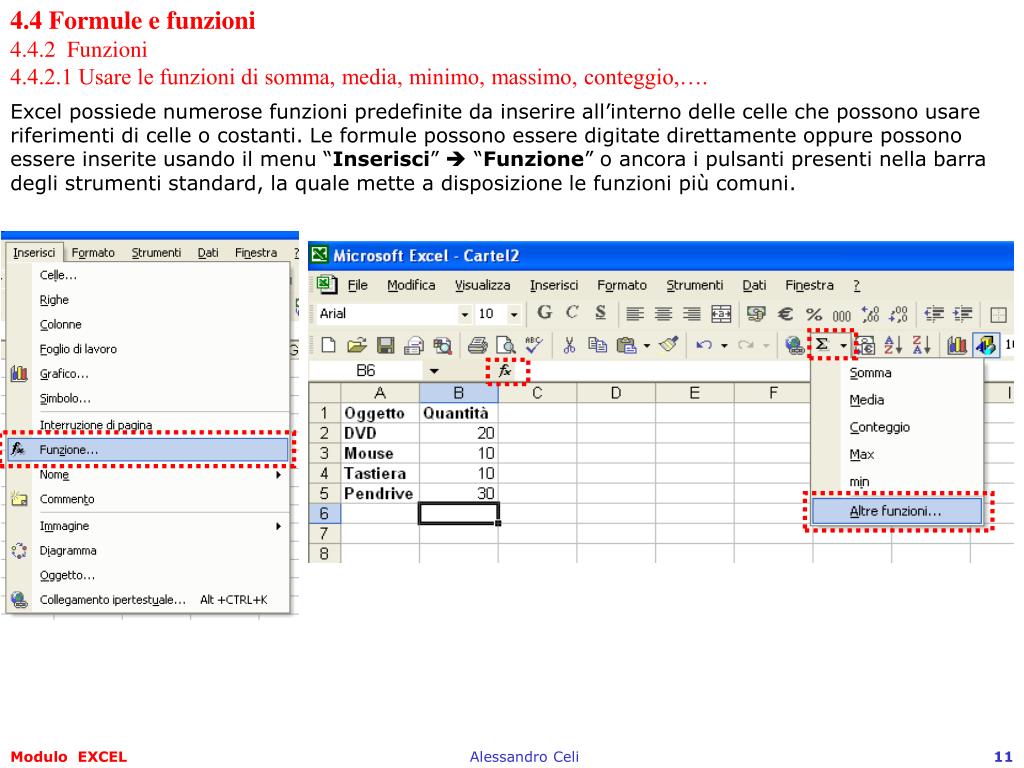Expand the AutoSum dropdown arrow

[844, 345]
